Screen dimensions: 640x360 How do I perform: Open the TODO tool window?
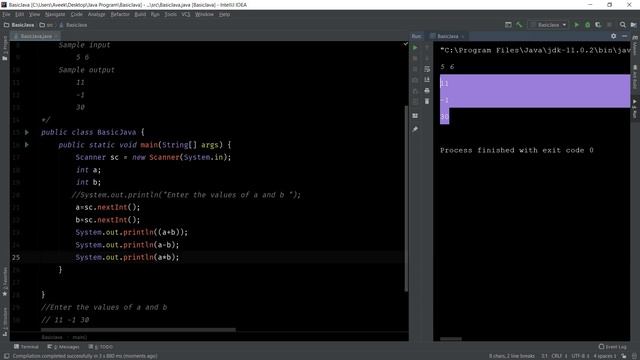100,347
